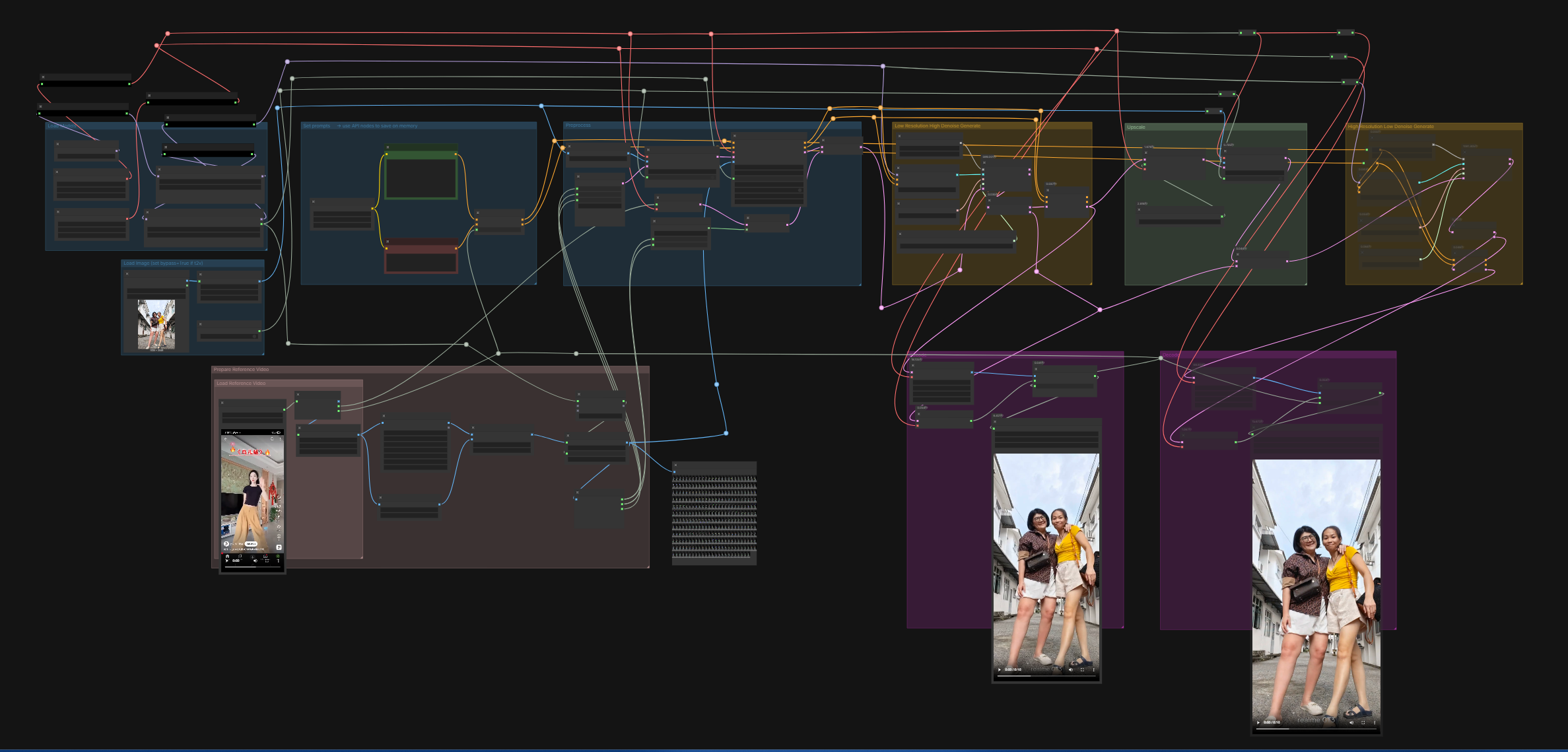
Task: Click the Set prompts group resize corner
Action: click(534, 283)
